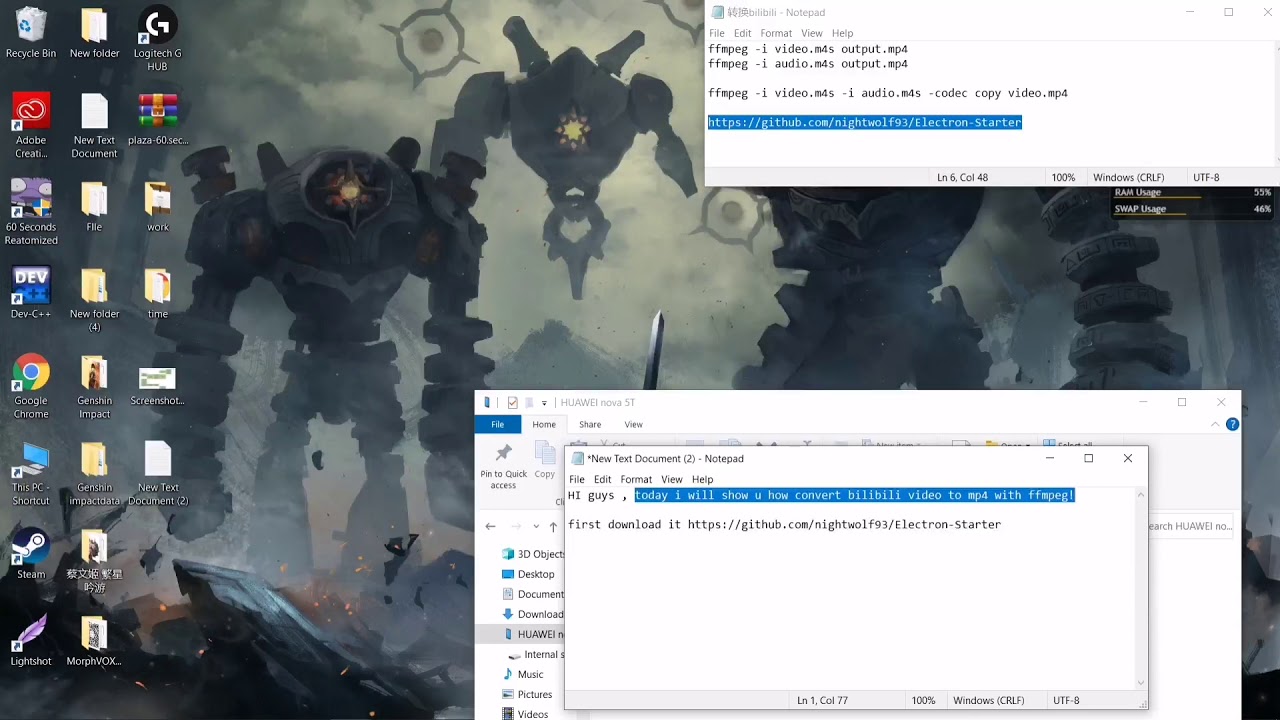Click the highlighted GitHub URL in bilibili Notepad

(865, 122)
